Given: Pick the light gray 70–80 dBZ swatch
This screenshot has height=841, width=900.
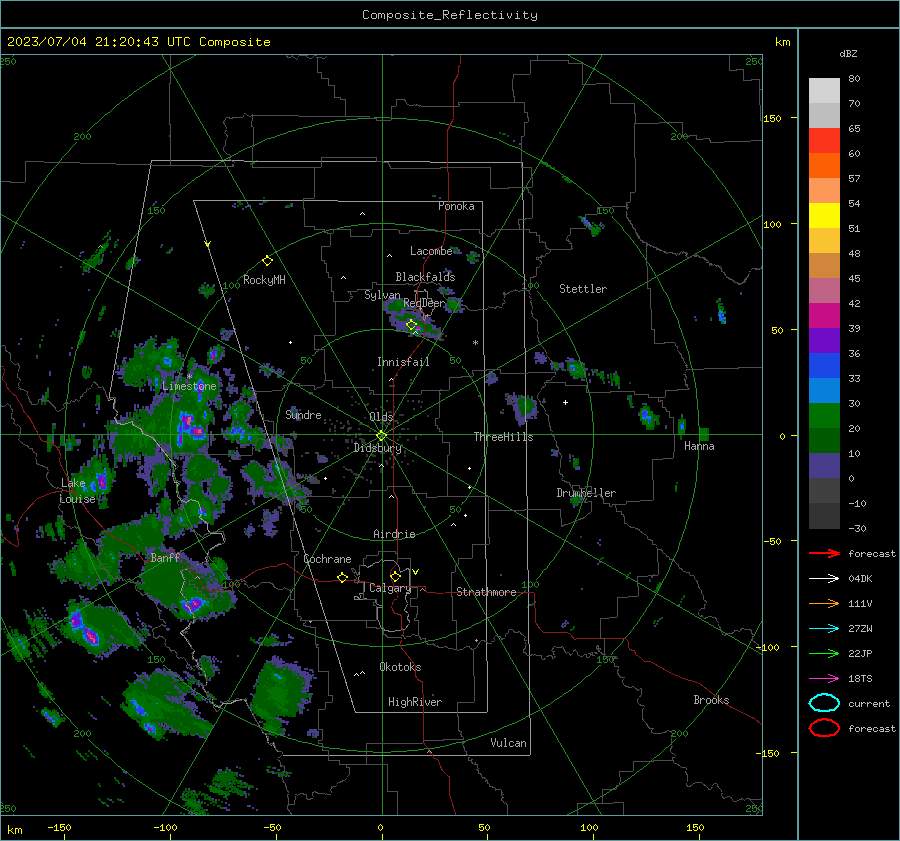Looking at the screenshot, I should pyautogui.click(x=824, y=90).
